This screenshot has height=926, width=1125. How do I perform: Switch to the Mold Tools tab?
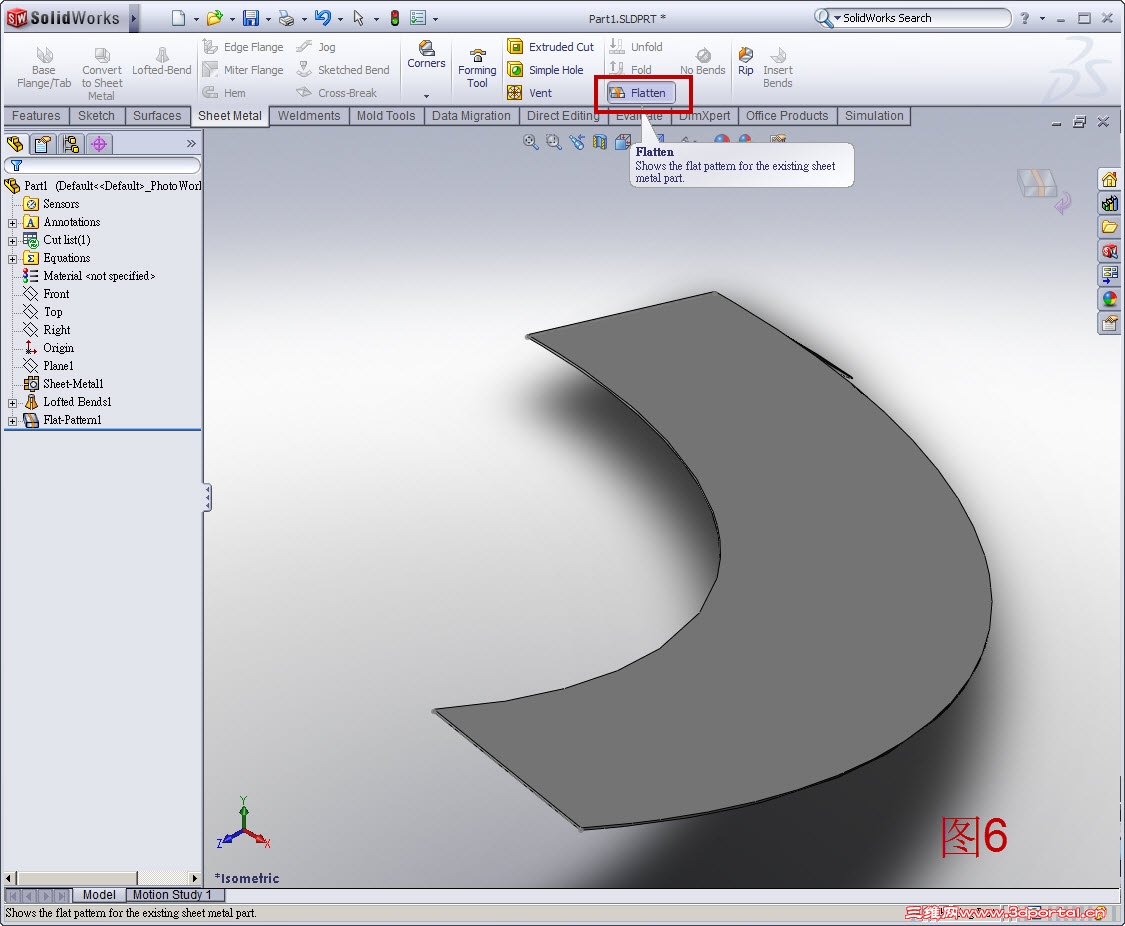(386, 116)
